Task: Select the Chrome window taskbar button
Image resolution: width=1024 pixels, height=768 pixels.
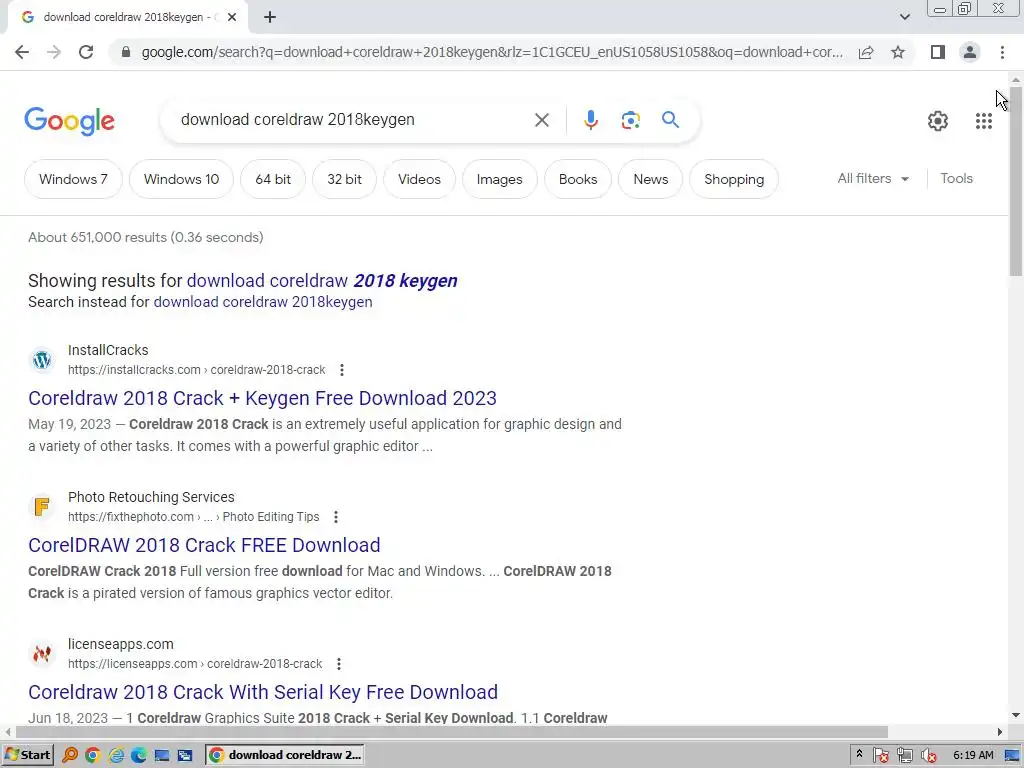Action: pos(285,755)
